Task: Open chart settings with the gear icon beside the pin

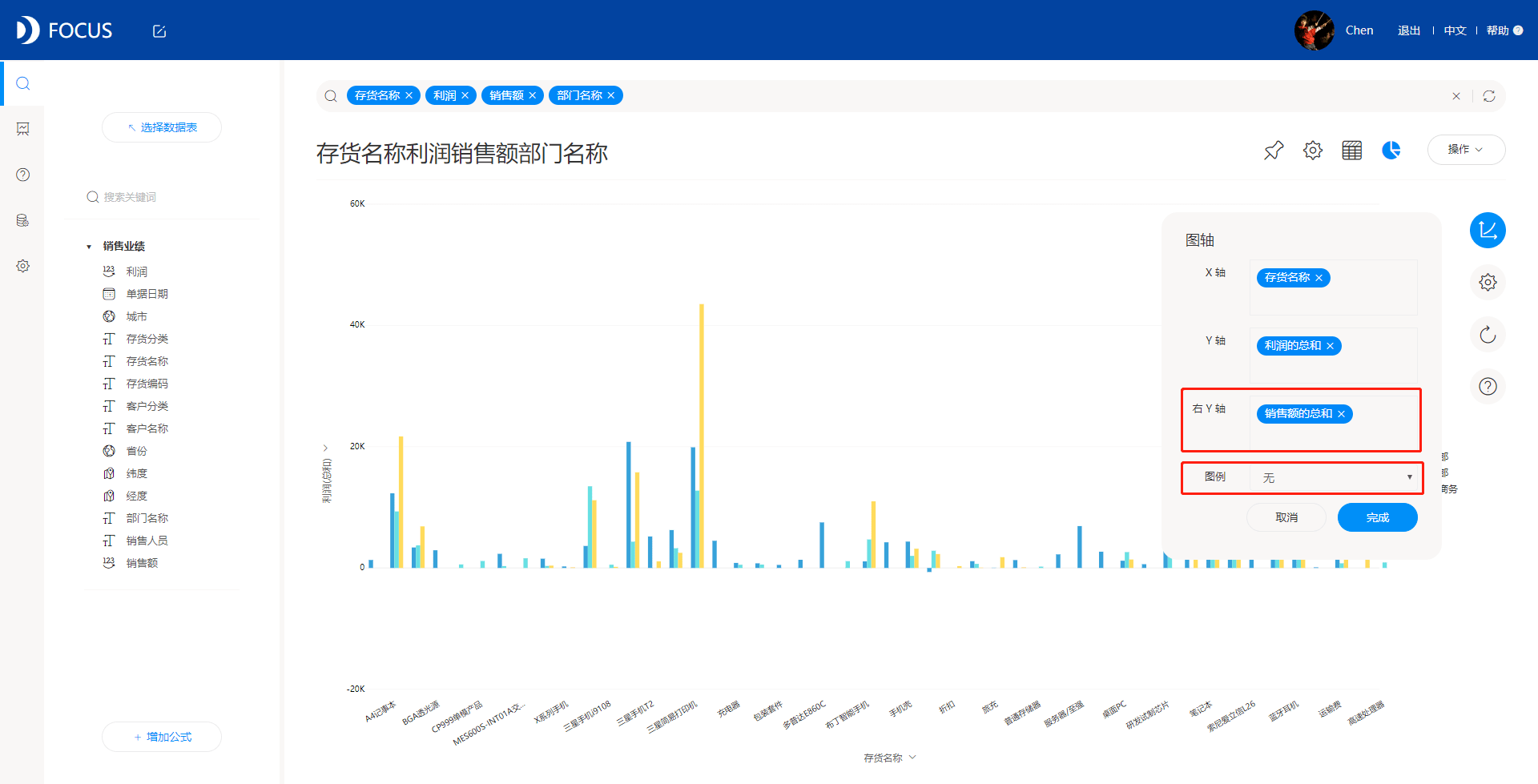Action: tap(1313, 150)
